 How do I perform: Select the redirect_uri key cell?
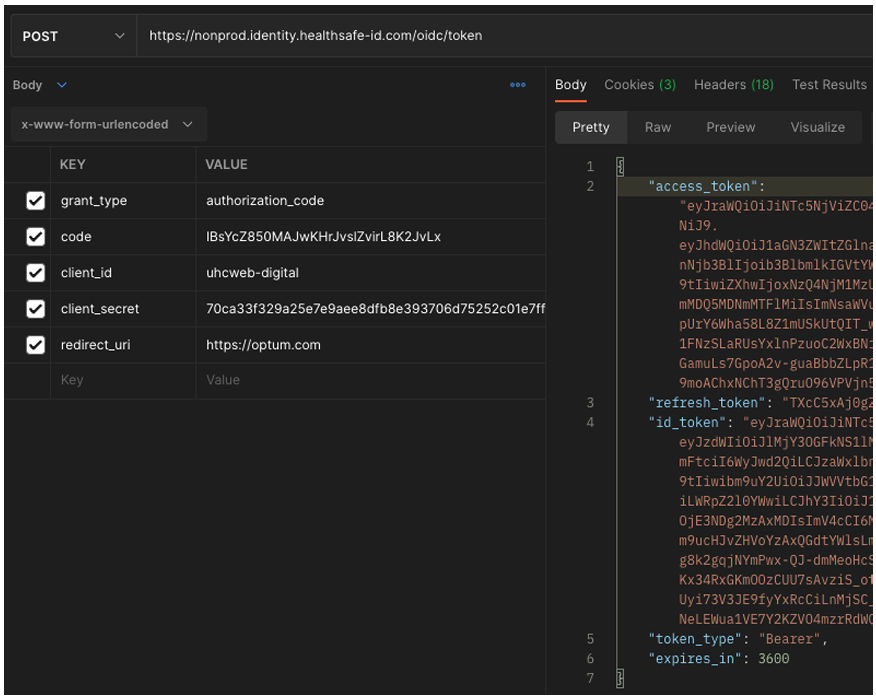click(123, 345)
